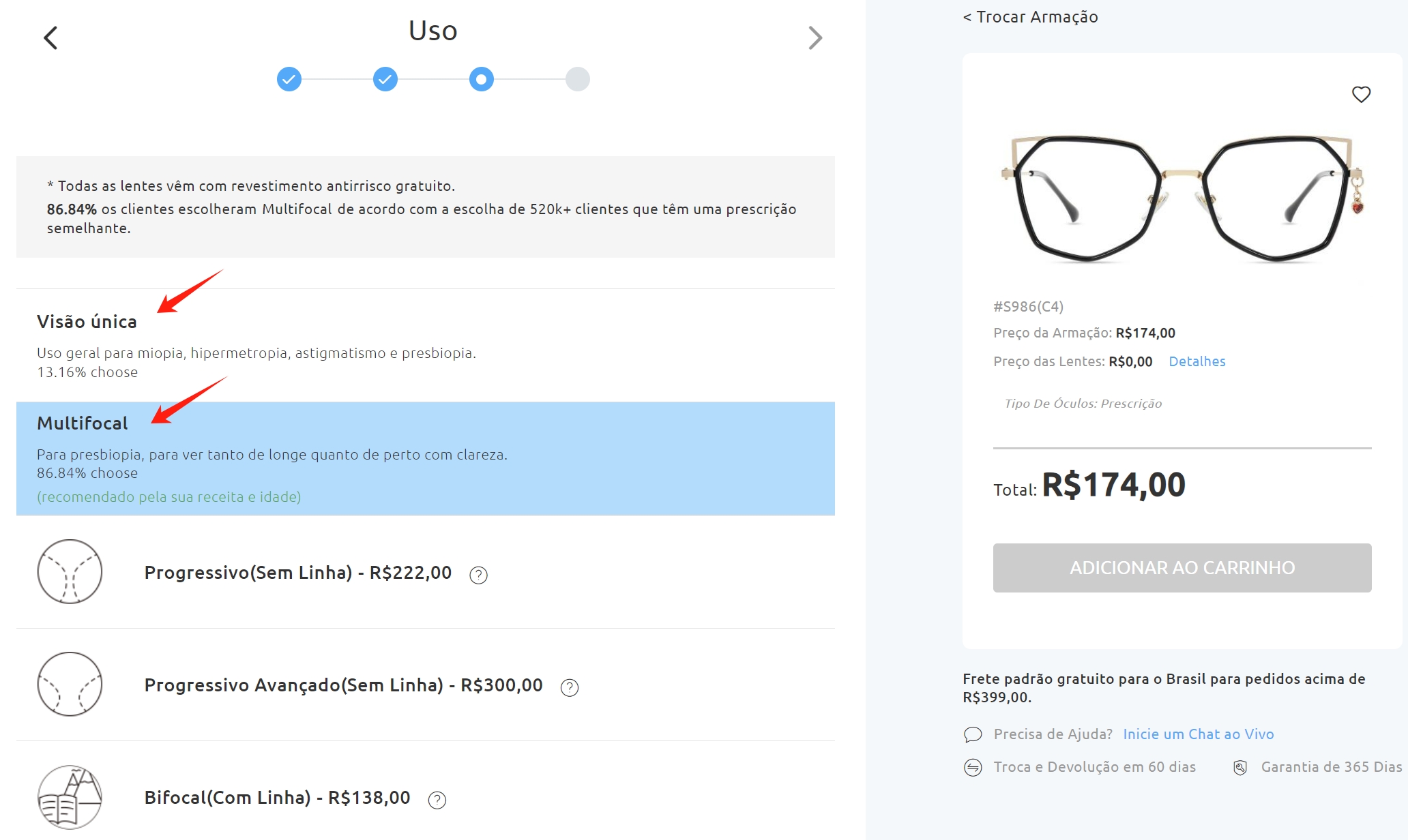Screen dimensions: 1408x840
Task: Add glasses to favorites with heart icon
Action: click(x=1361, y=94)
